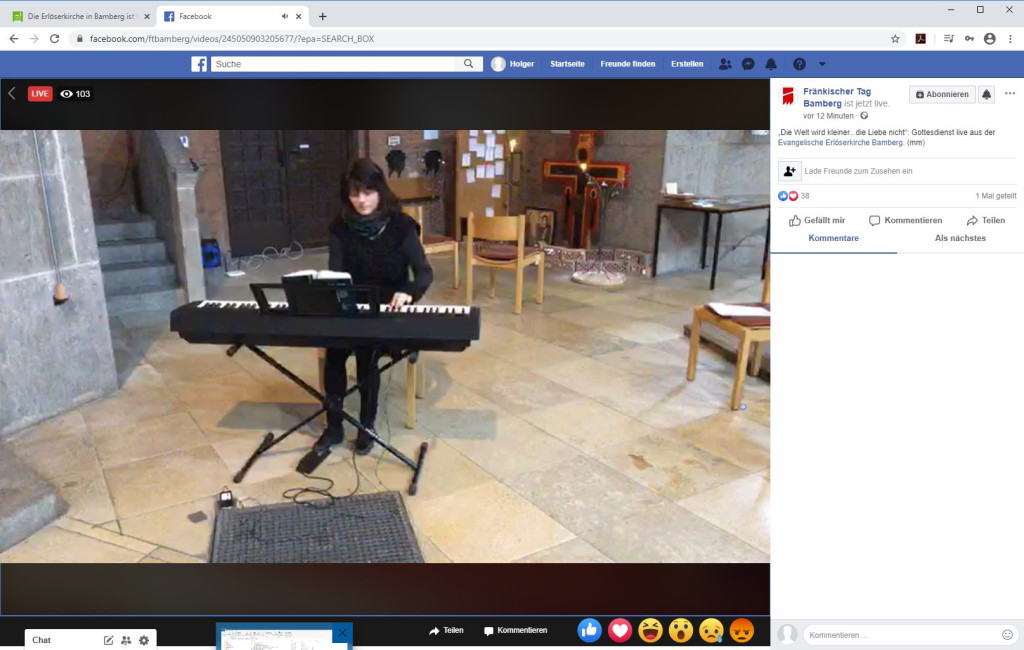Click the post privacy globe icon

(x=864, y=116)
